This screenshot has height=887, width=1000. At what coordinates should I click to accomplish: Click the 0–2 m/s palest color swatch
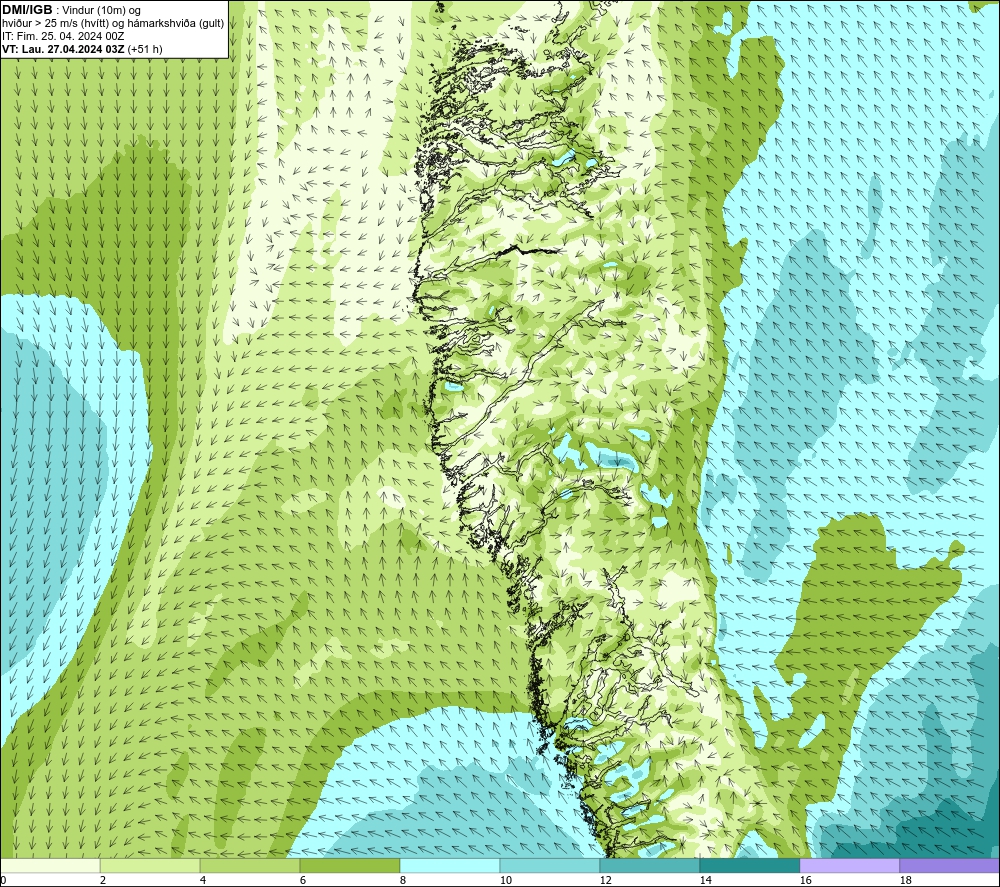pos(50,865)
